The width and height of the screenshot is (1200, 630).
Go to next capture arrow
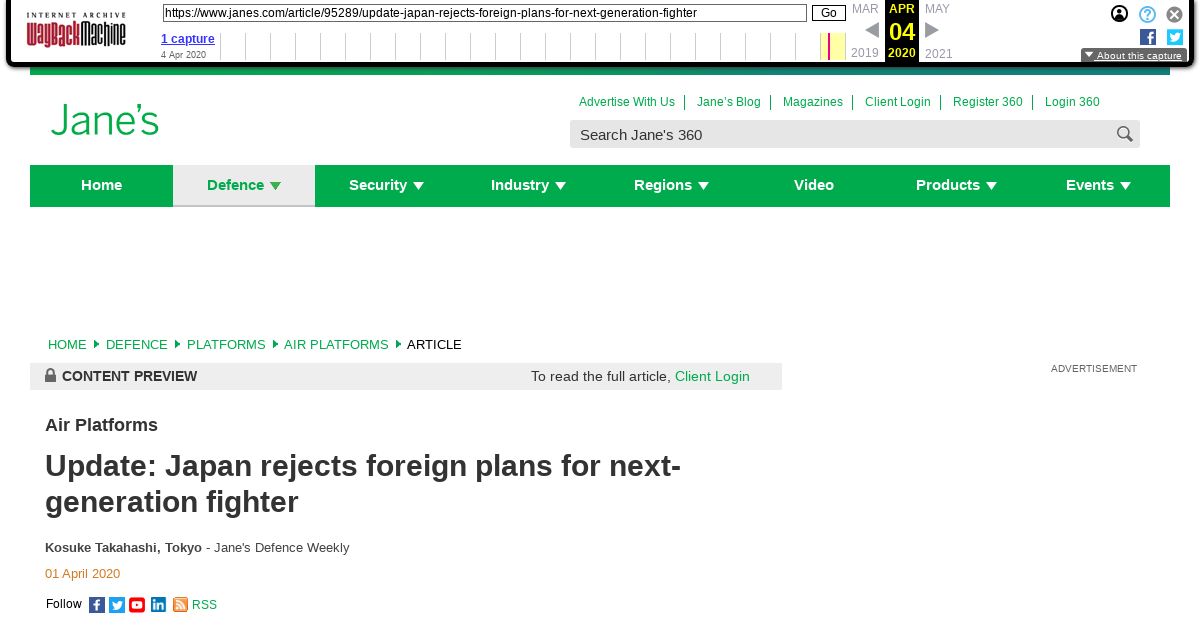pyautogui.click(x=932, y=30)
